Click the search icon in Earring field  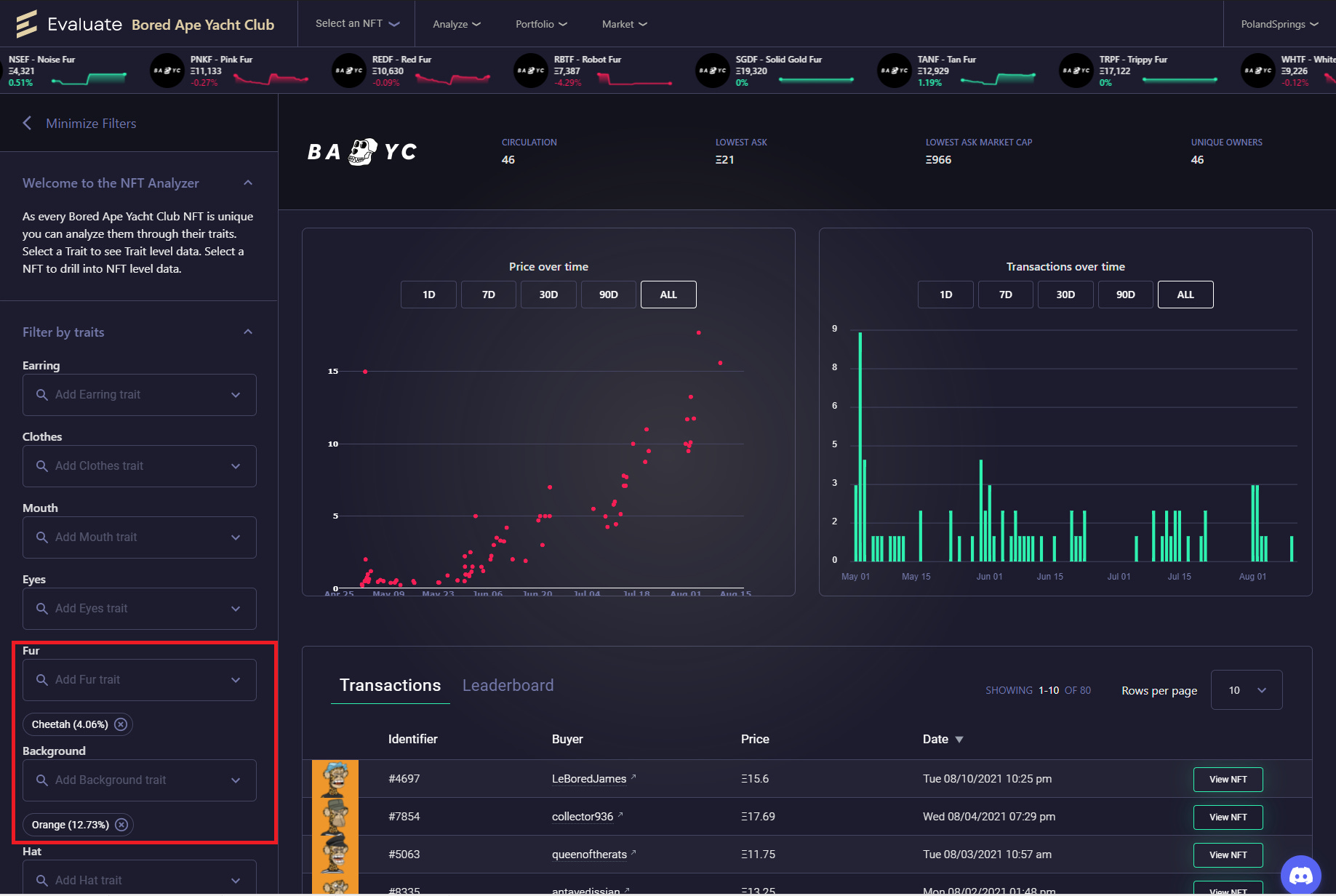[42, 395]
